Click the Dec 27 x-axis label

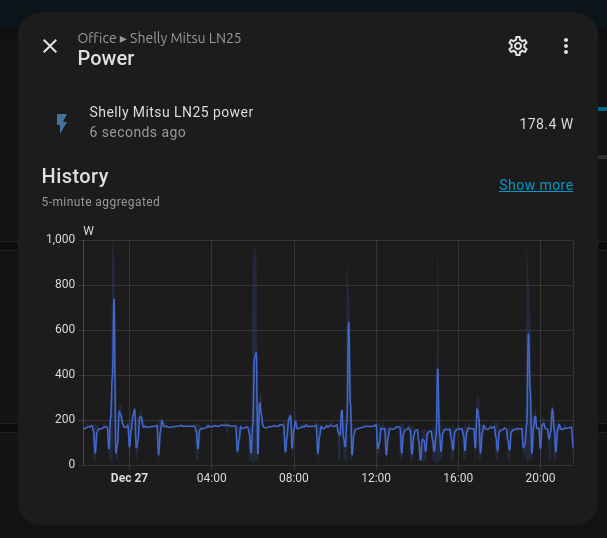pyautogui.click(x=129, y=478)
